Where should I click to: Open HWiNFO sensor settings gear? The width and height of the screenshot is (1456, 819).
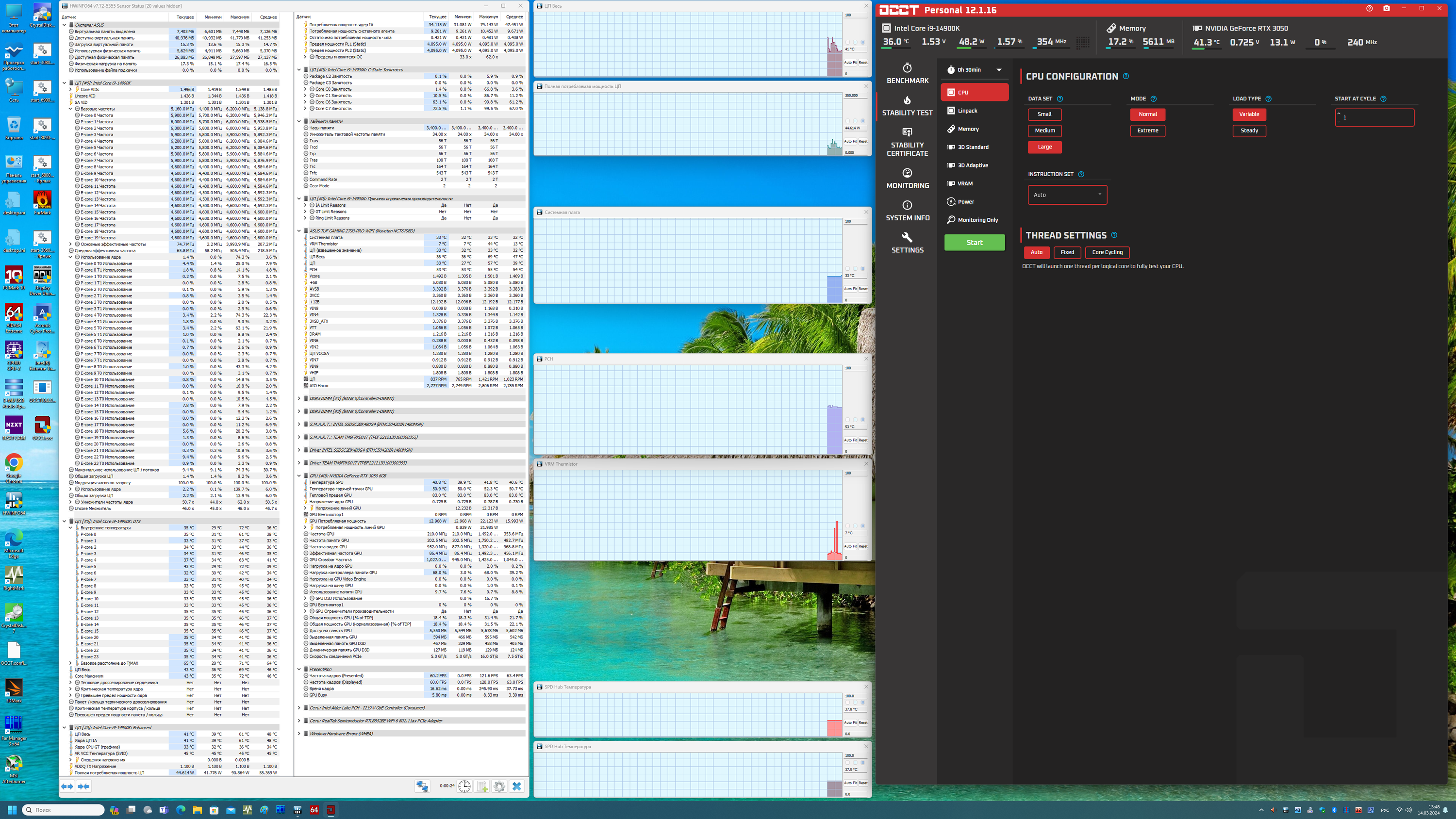coord(499,786)
